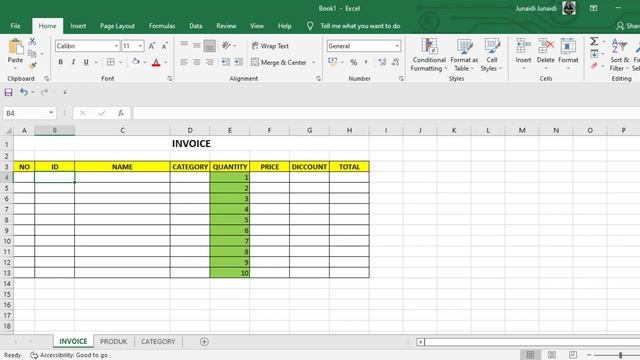Expand the Name Box dropdown arrow
This screenshot has height=360, width=640.
(51, 113)
